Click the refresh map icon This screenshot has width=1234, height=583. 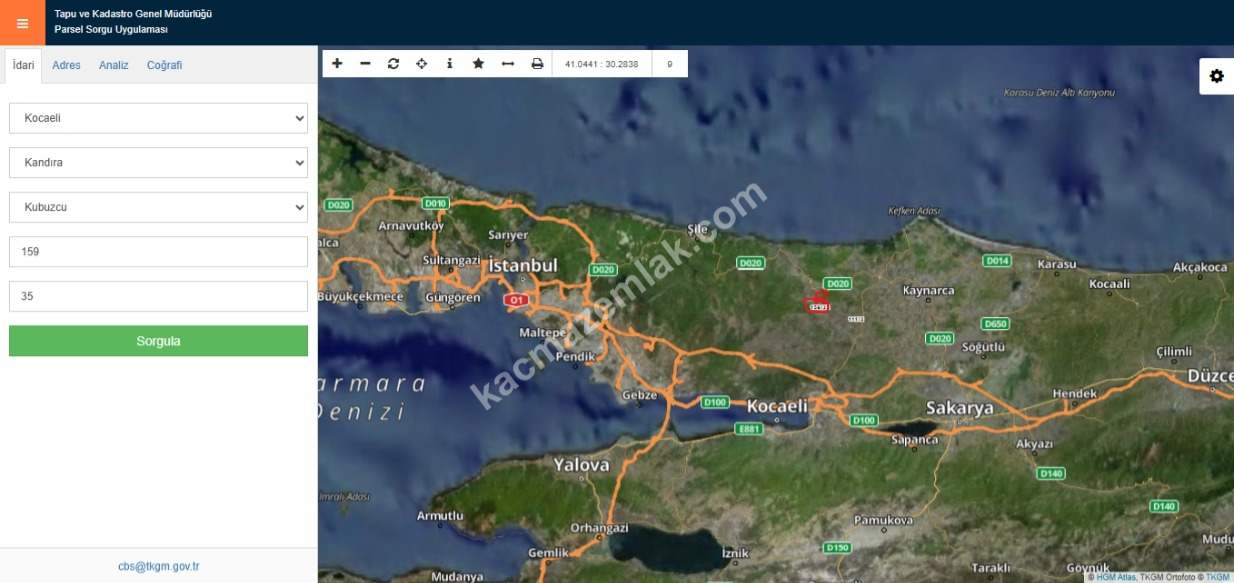393,64
